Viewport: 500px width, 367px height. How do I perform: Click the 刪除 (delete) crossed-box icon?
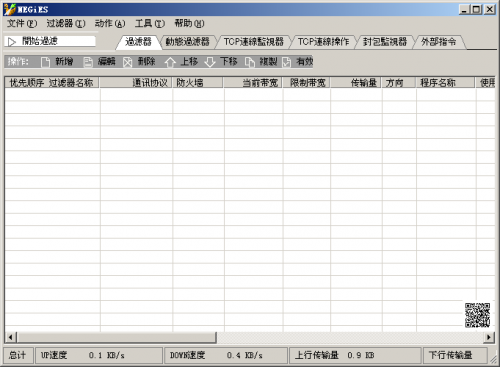tap(127, 62)
